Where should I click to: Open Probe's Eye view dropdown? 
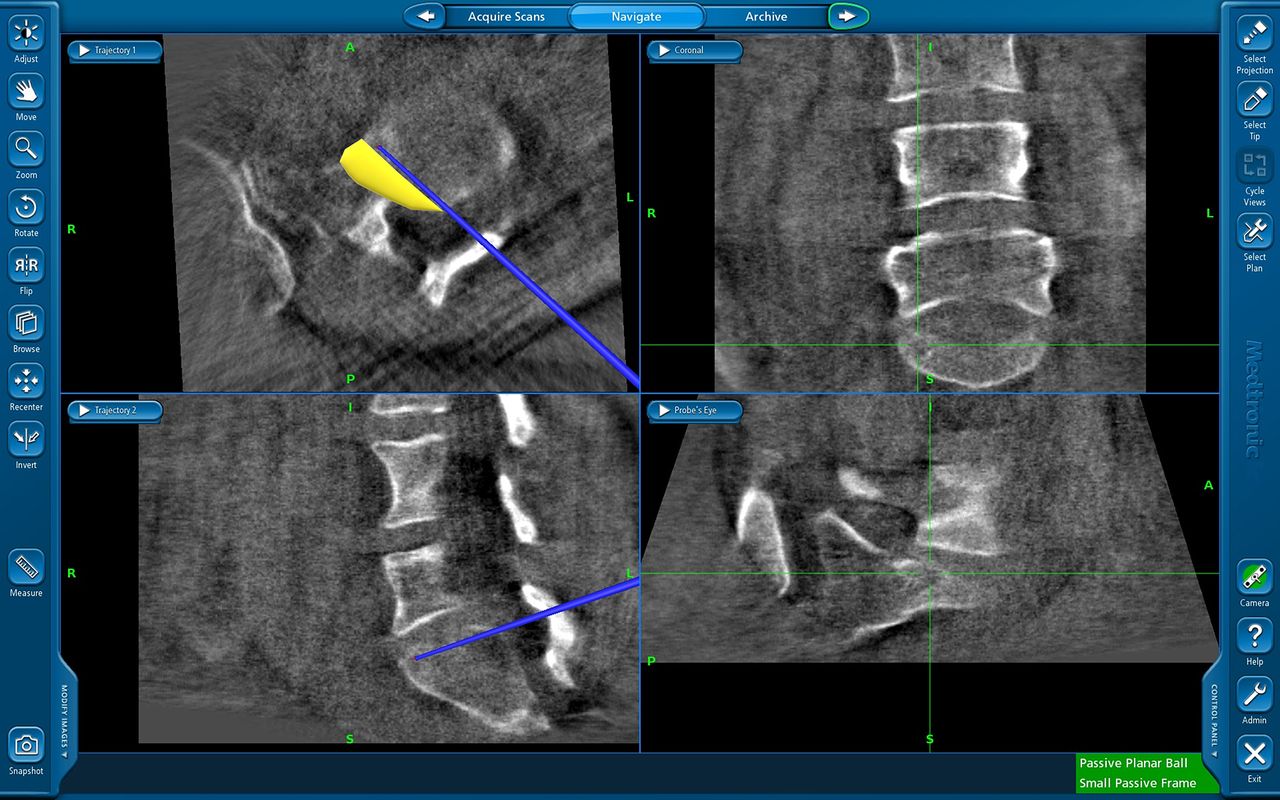coord(694,410)
